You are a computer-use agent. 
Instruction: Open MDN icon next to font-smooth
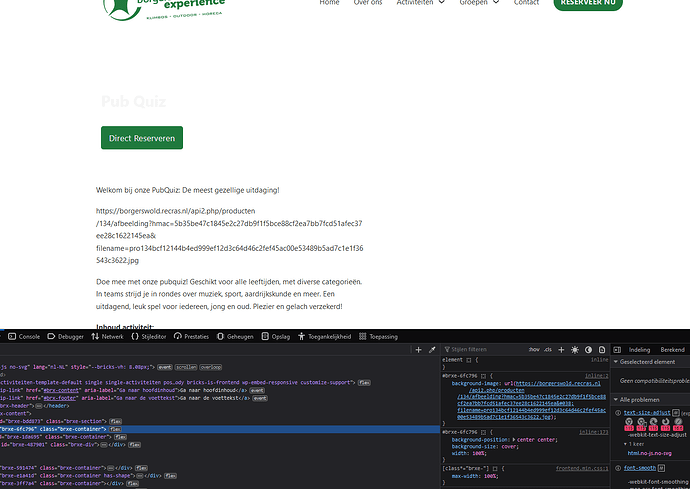661,468
